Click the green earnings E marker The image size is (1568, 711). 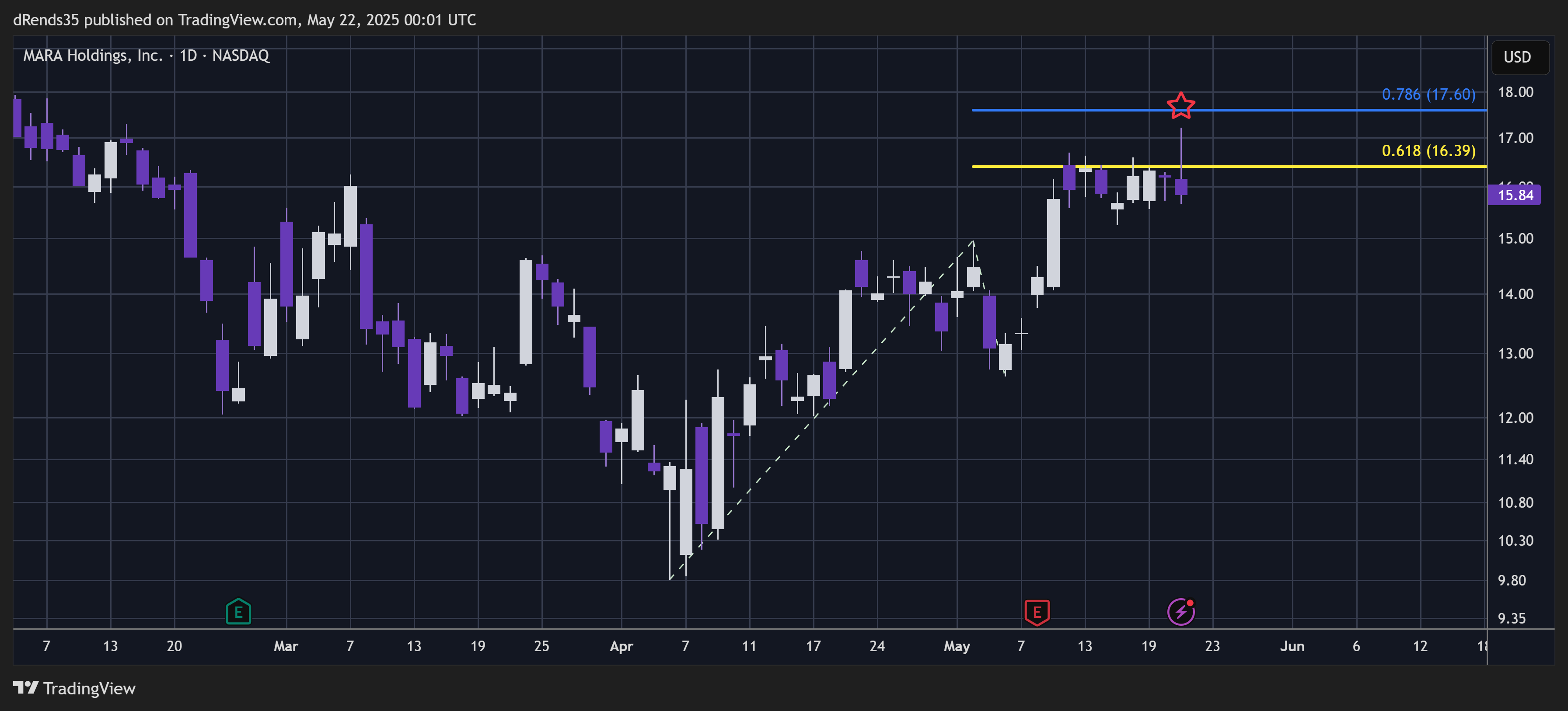pyautogui.click(x=239, y=611)
